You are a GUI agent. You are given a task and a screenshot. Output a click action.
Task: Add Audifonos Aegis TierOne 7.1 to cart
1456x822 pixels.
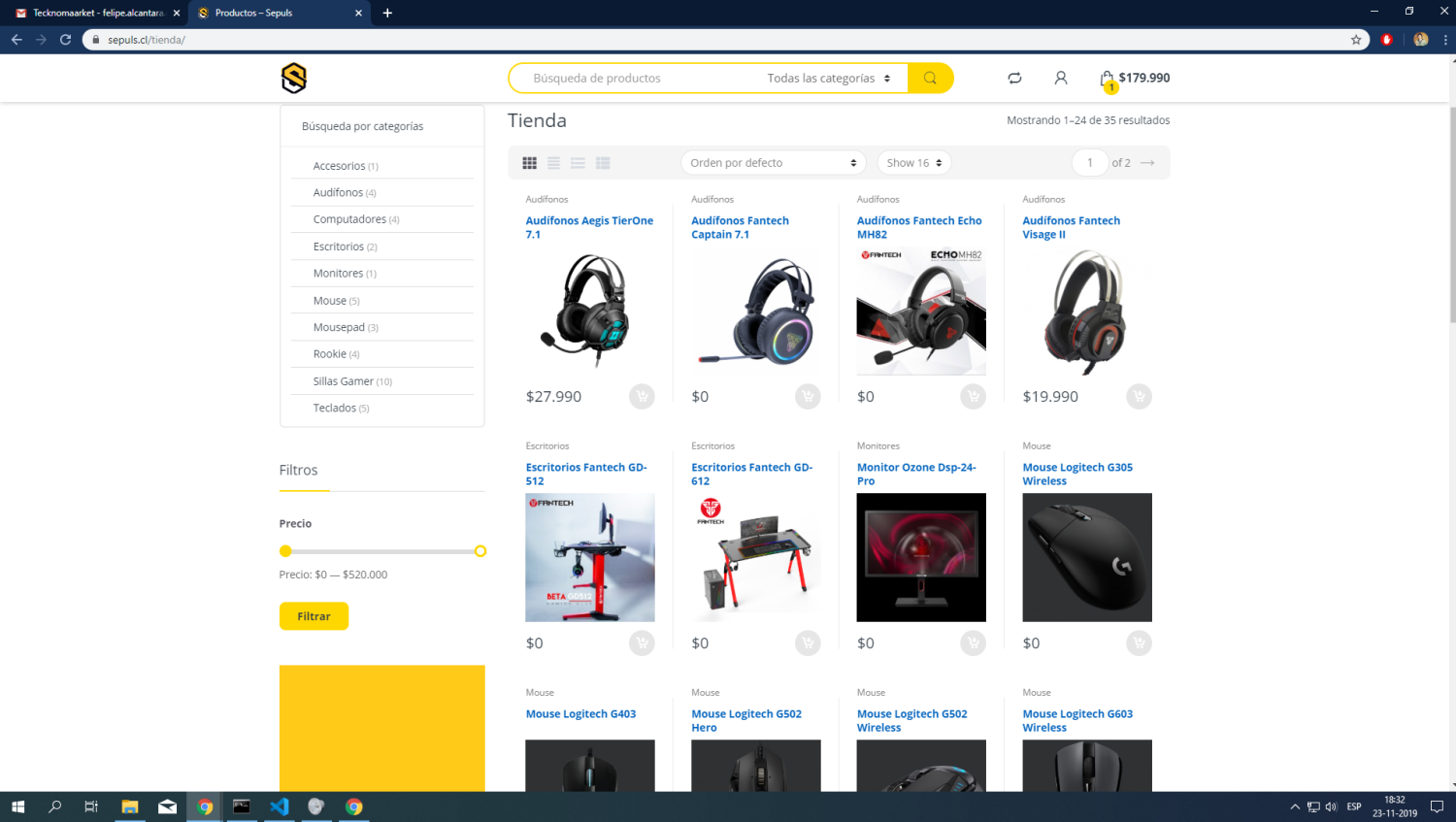click(x=642, y=396)
